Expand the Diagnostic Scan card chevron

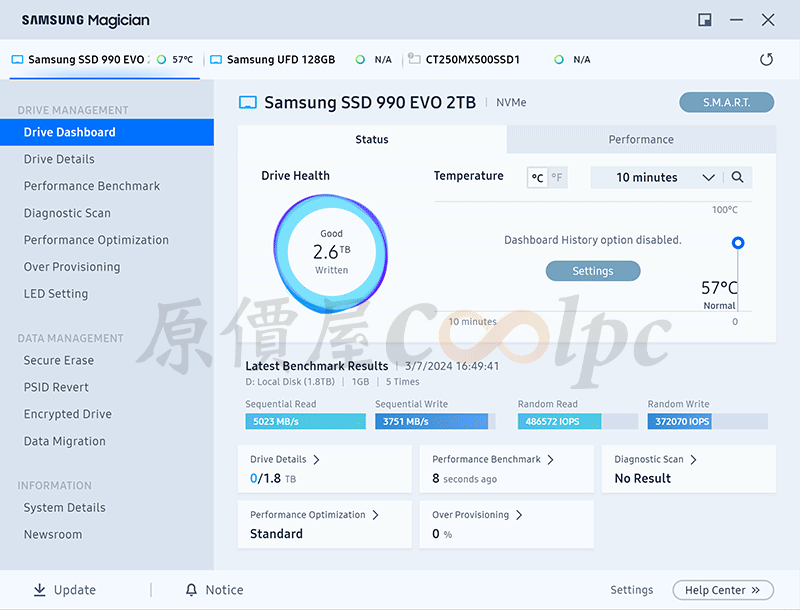tap(693, 460)
